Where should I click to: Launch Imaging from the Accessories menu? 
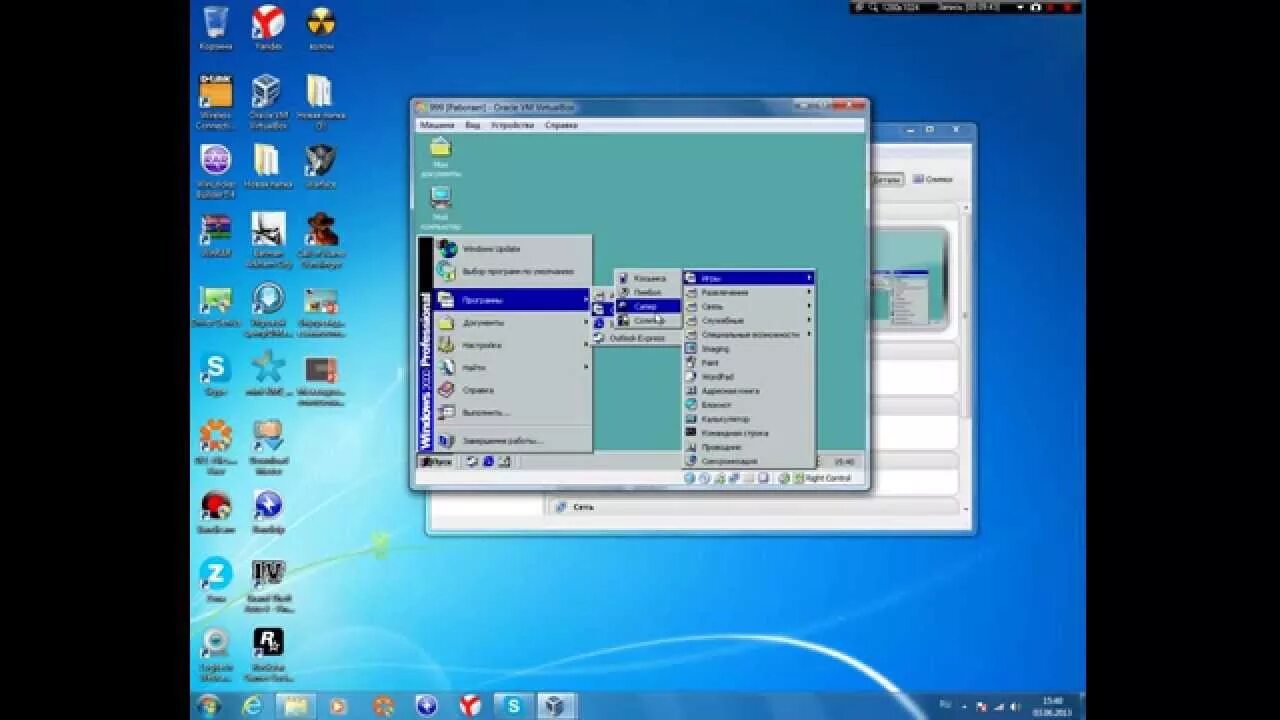pos(749,348)
